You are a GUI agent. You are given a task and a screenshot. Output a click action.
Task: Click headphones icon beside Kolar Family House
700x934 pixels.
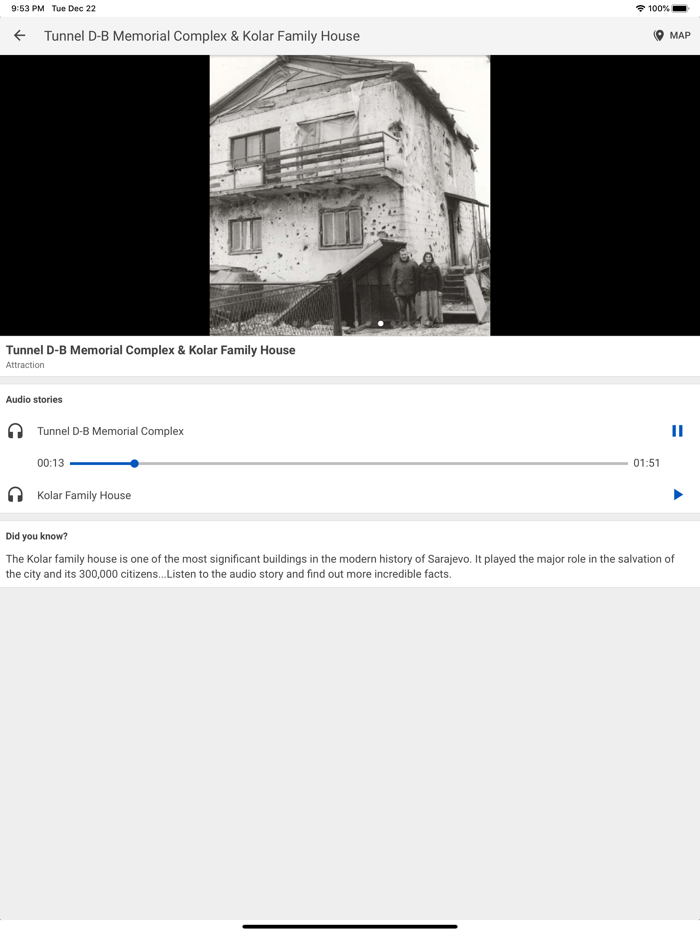15,494
